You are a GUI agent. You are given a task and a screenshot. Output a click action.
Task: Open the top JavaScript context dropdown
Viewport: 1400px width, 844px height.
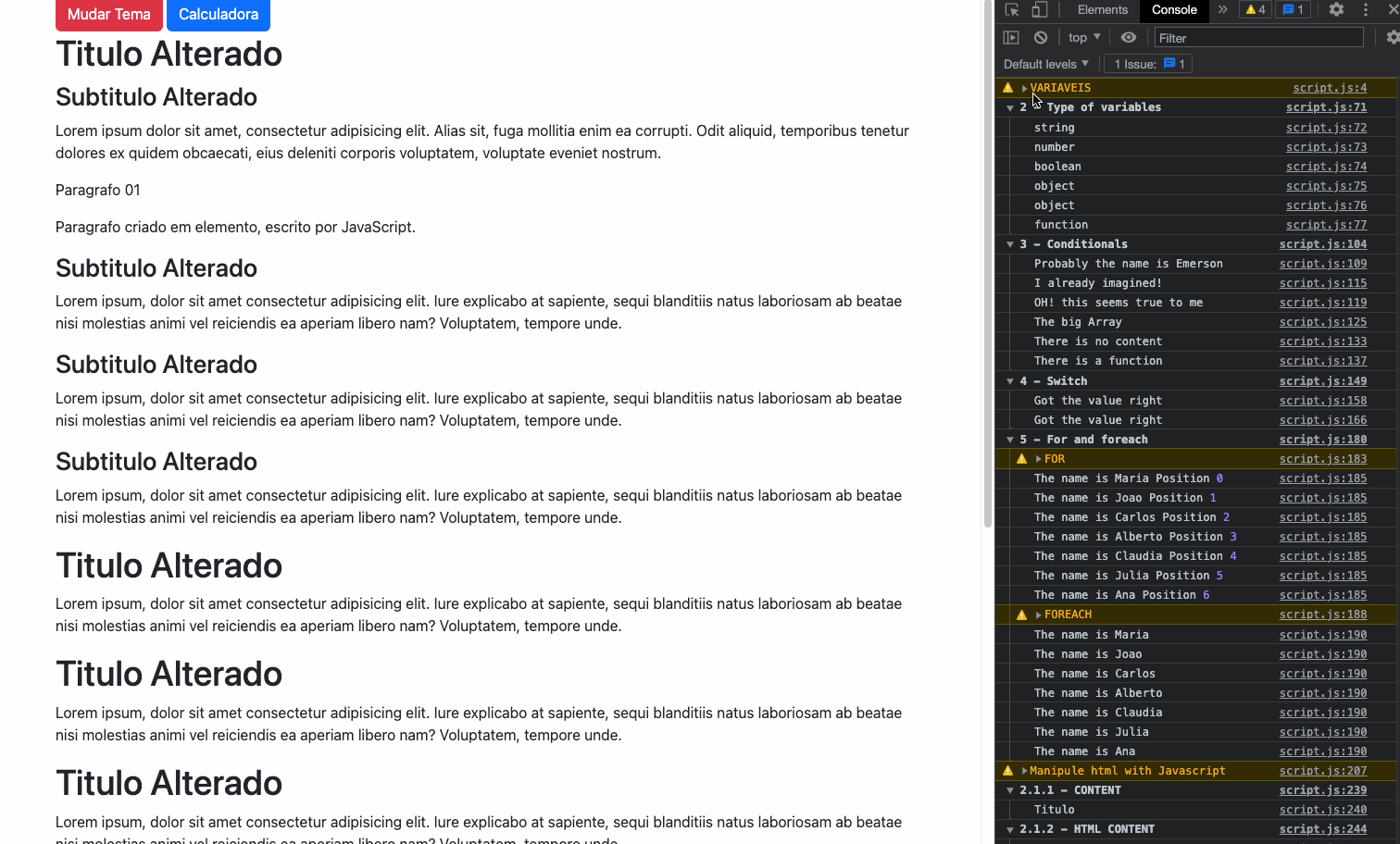(x=1084, y=38)
